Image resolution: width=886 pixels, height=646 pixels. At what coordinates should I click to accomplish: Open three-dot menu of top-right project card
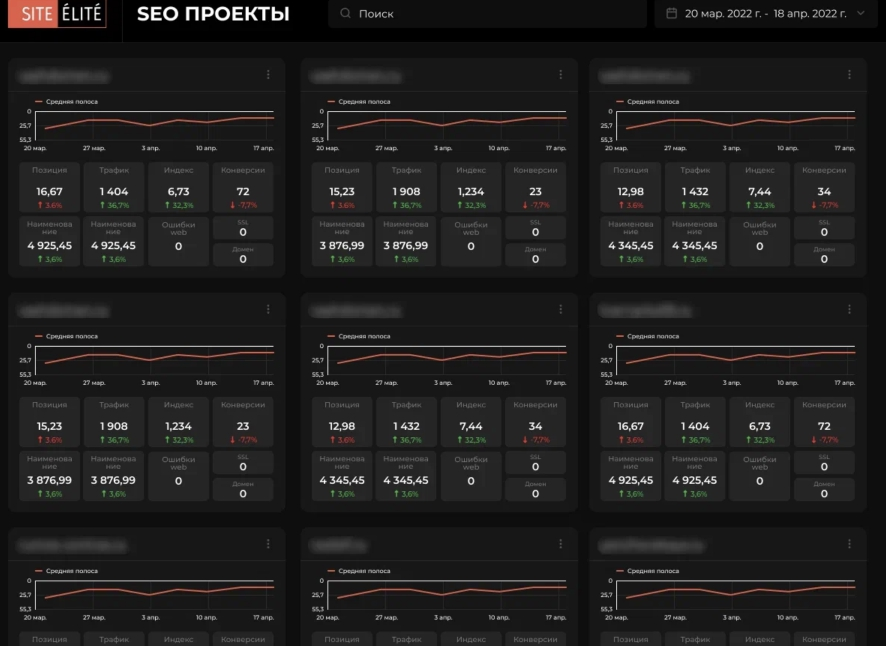tap(849, 75)
